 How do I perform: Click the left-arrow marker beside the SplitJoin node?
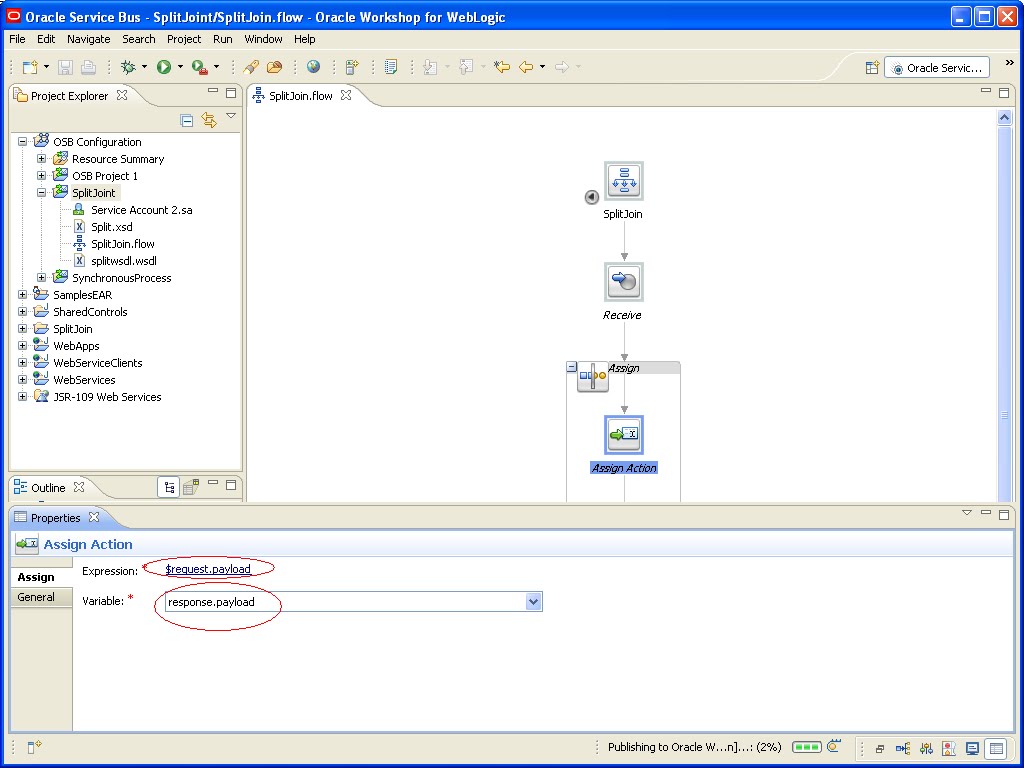(592, 197)
